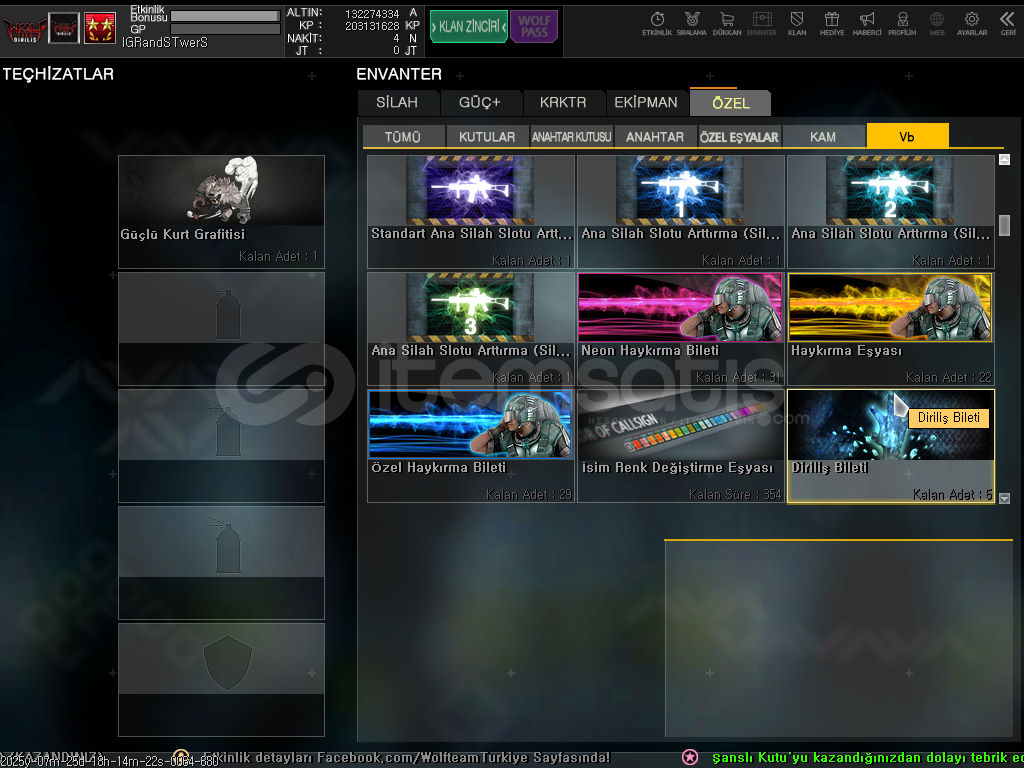Select the TÜMÜ sub-tab
The image size is (1024, 768).
point(403,136)
